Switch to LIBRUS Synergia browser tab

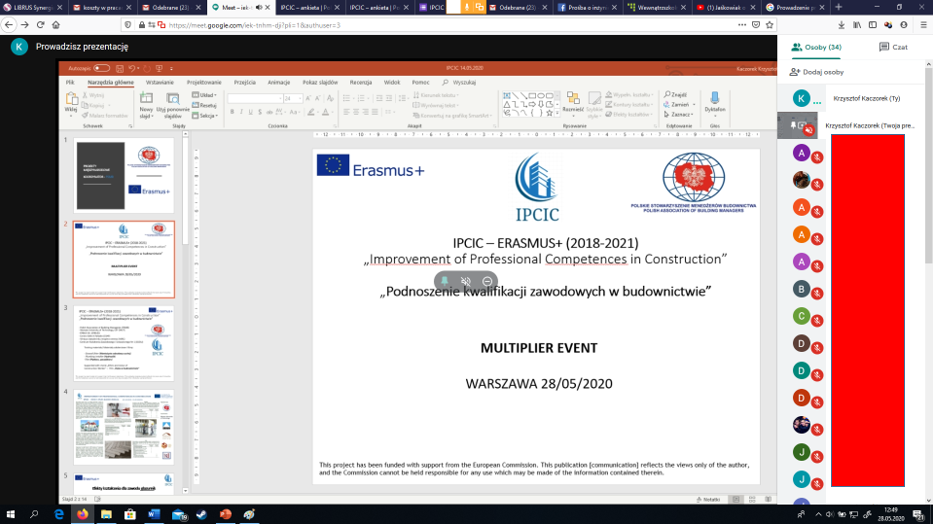[x=33, y=8]
